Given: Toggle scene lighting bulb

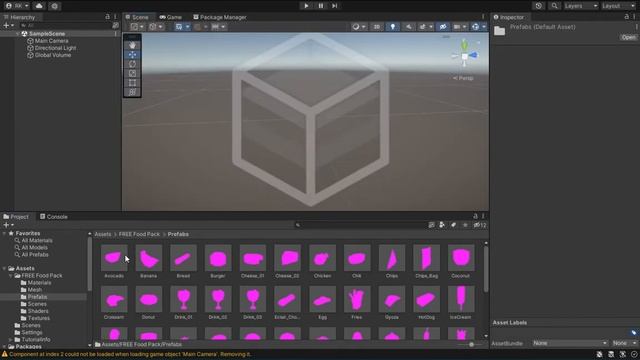Looking at the screenshot, I should click(x=393, y=27).
